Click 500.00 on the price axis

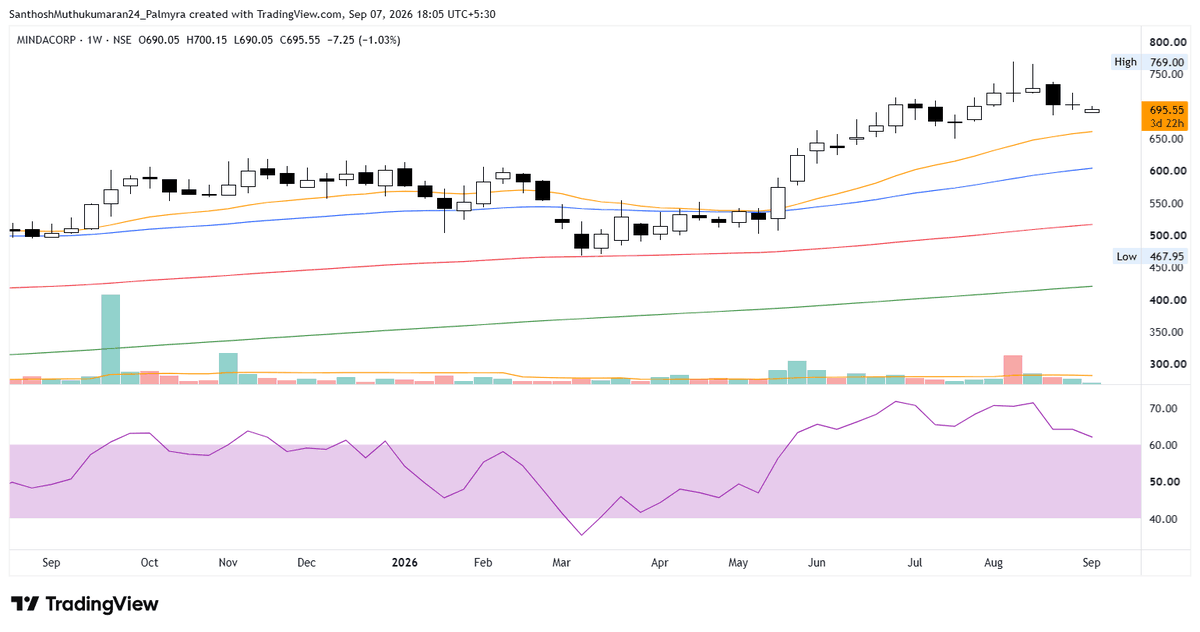(x=1167, y=236)
